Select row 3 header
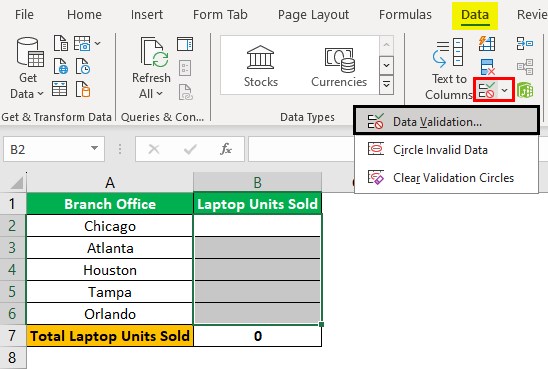This screenshot has width=548, height=369. click(x=13, y=248)
